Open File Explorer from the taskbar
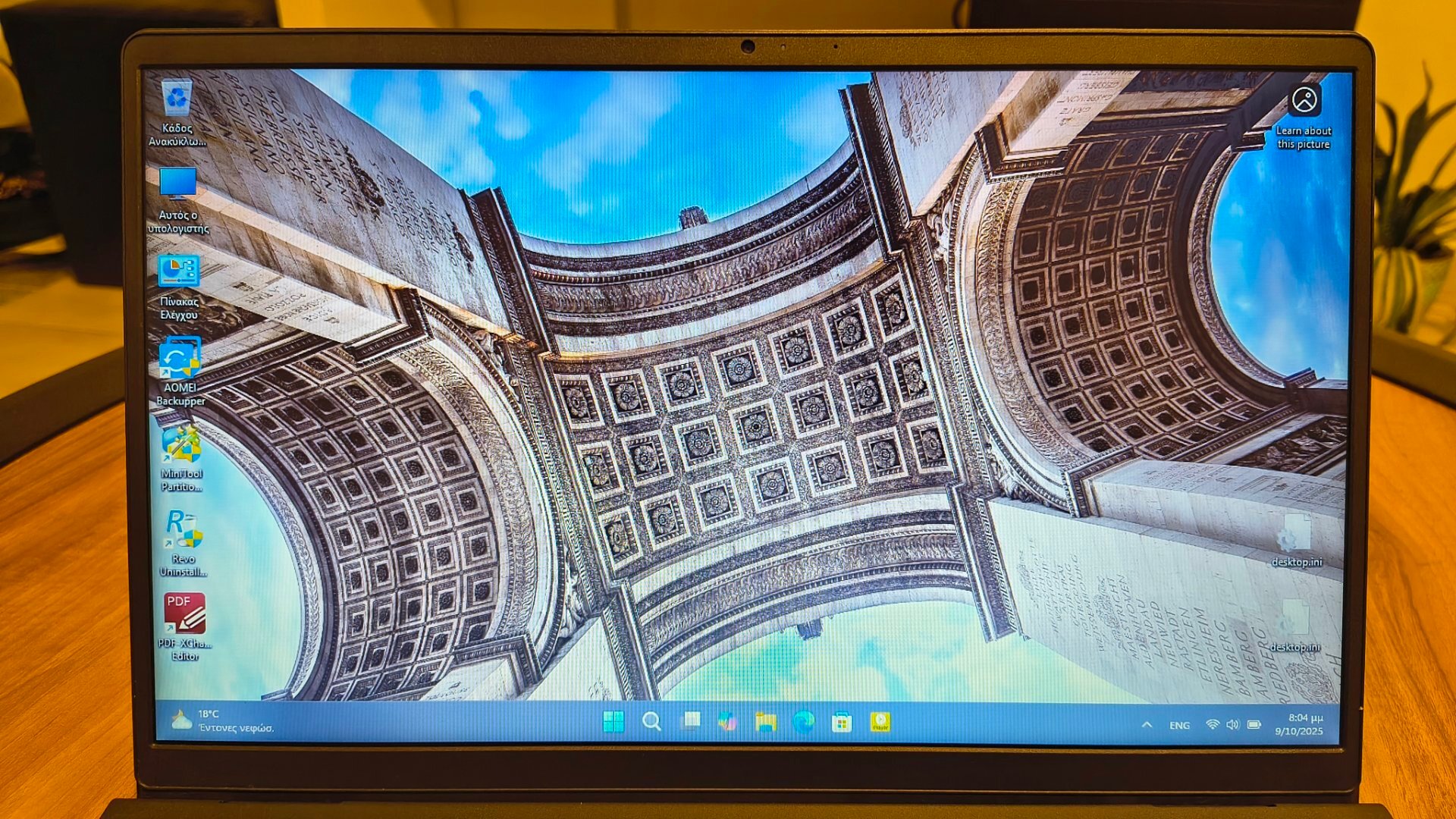Screen dimensions: 1456x819 point(766,722)
